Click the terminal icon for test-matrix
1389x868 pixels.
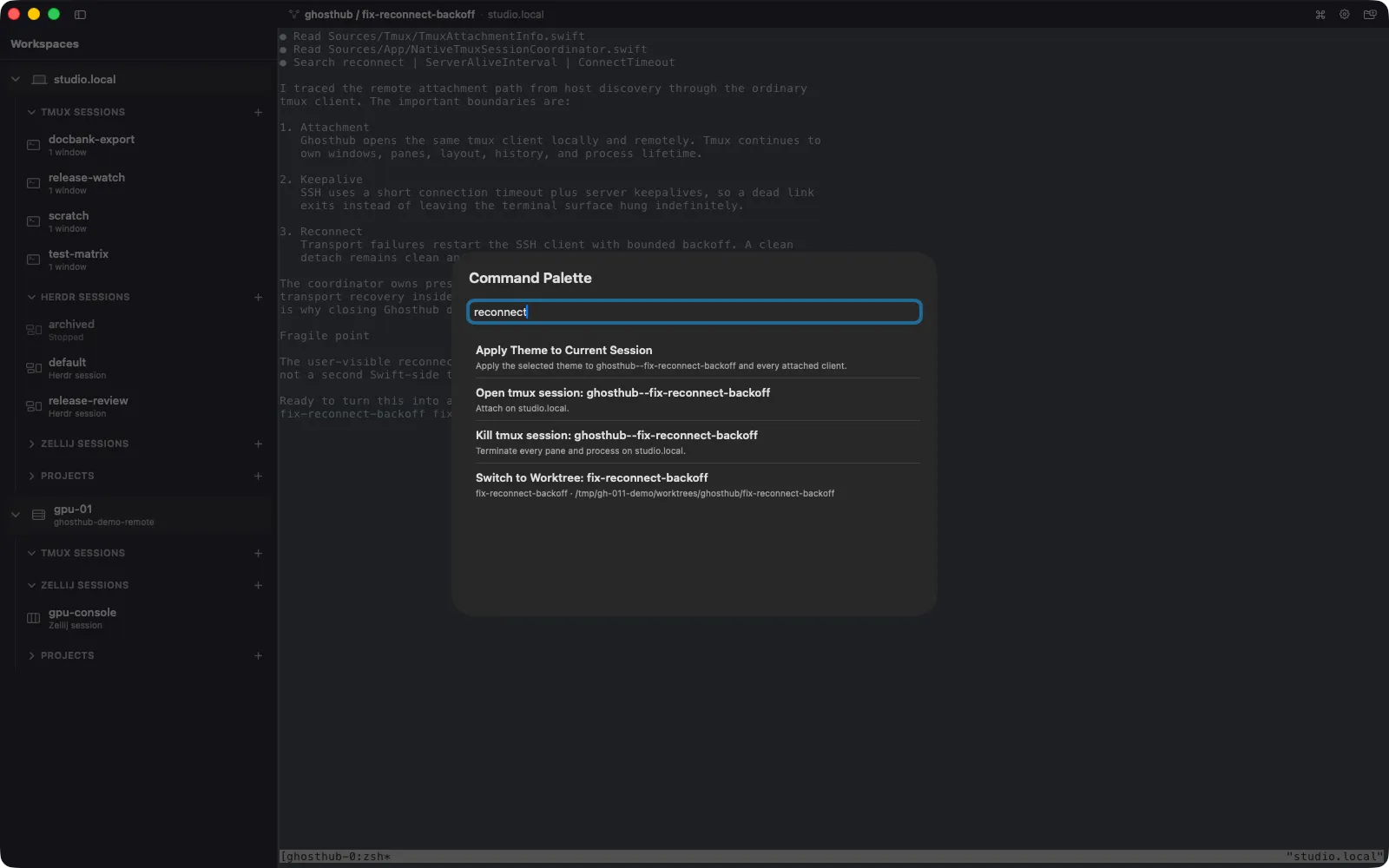33,260
